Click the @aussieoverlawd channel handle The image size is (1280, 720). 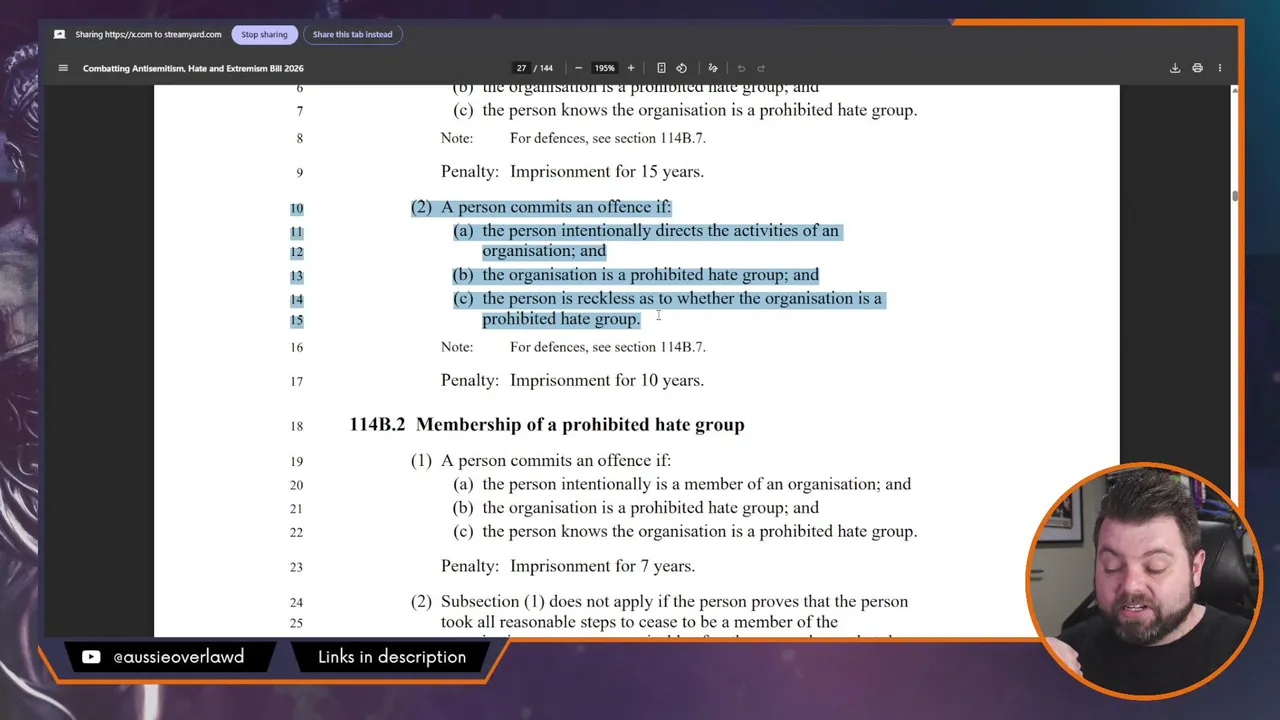pos(178,657)
